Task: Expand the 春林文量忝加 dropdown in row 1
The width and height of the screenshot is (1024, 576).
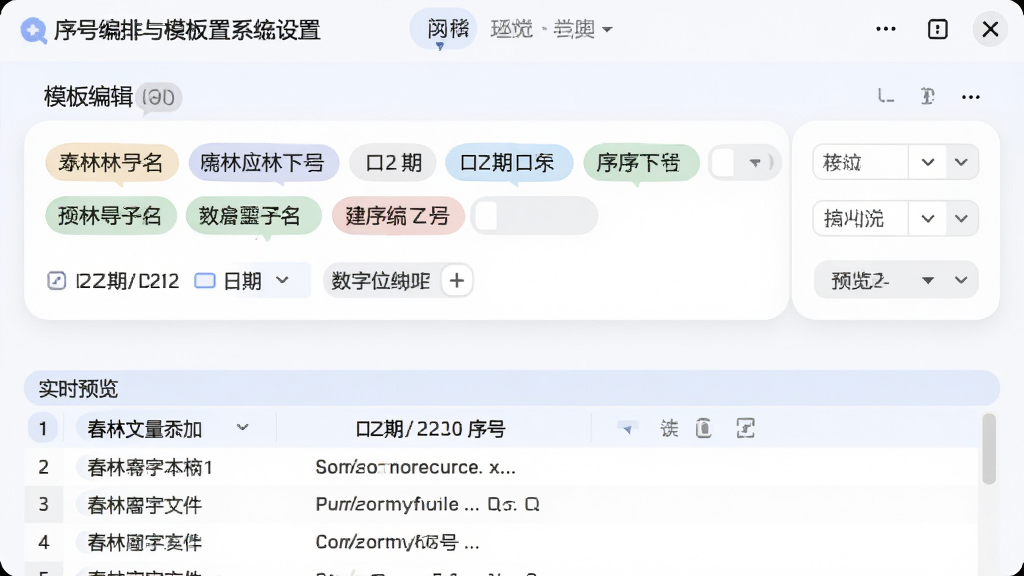Action: (x=242, y=428)
